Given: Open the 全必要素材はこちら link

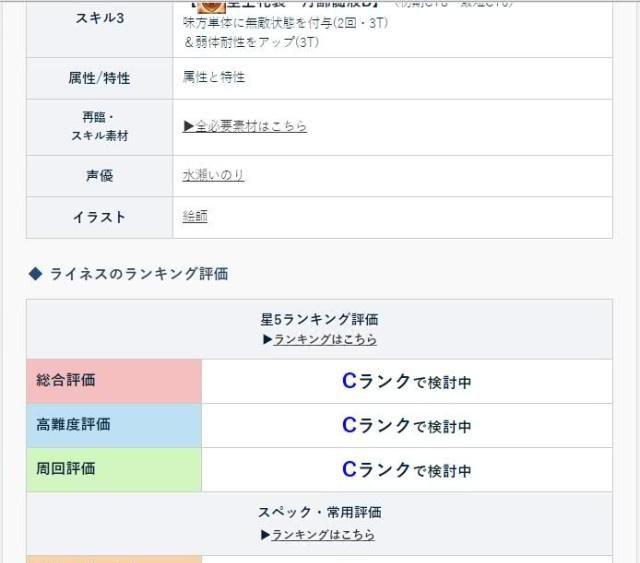Looking at the screenshot, I should tap(245, 126).
